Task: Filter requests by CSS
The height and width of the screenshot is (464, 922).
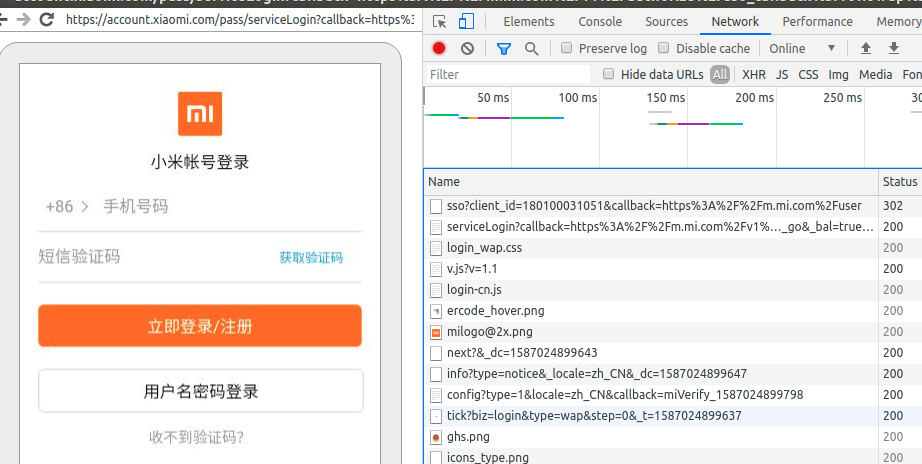Action: point(808,75)
